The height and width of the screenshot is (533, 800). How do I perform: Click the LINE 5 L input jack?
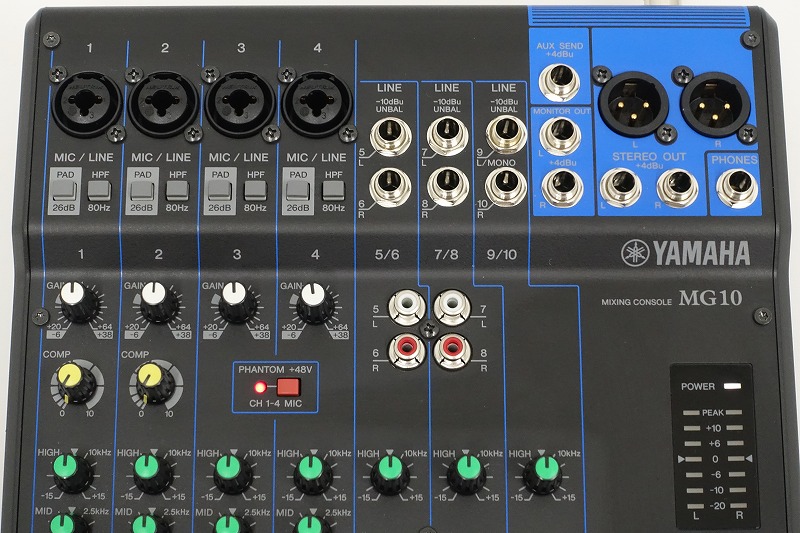pos(390,135)
